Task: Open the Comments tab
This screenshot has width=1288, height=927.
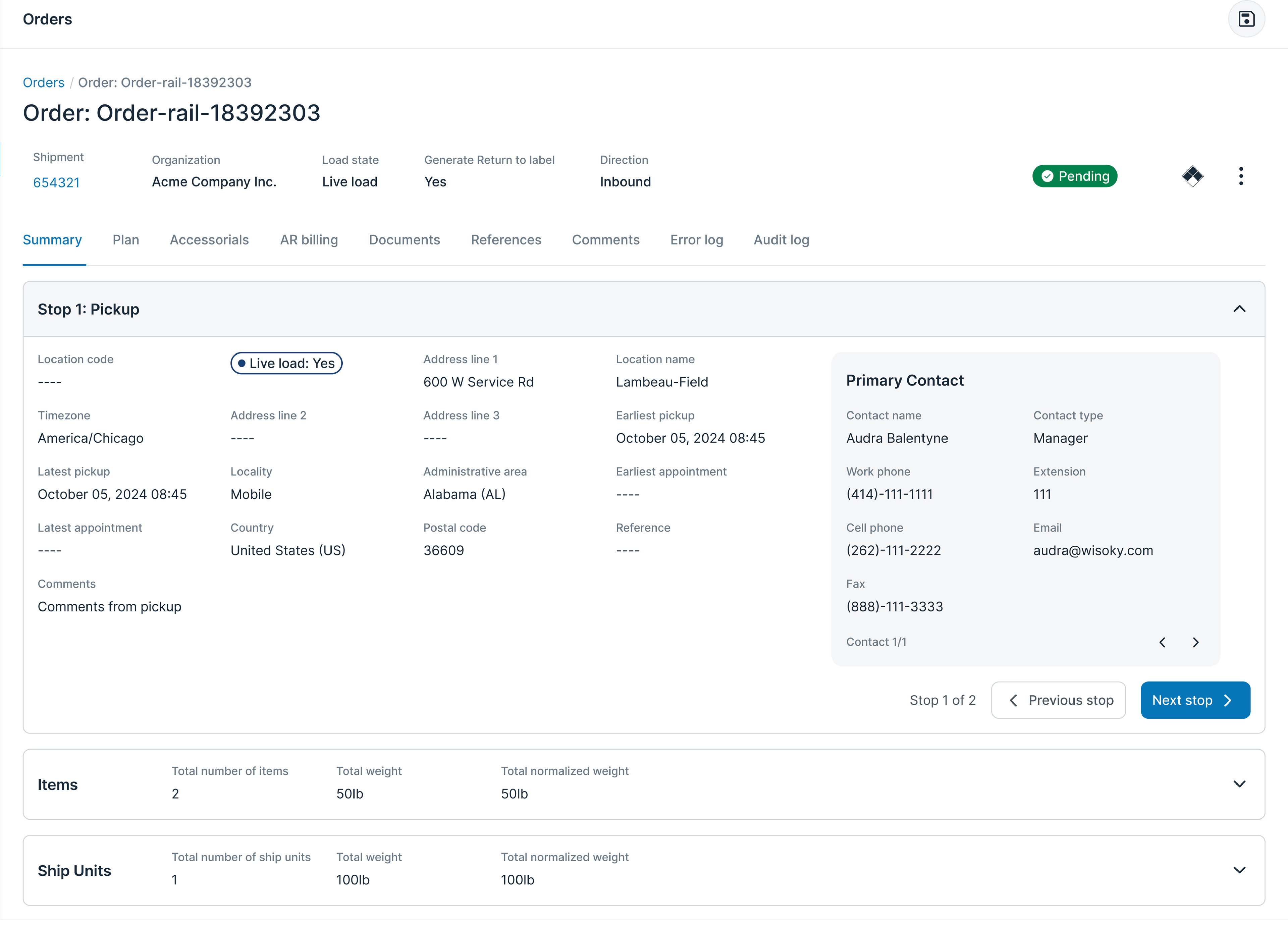Action: pyautogui.click(x=605, y=240)
